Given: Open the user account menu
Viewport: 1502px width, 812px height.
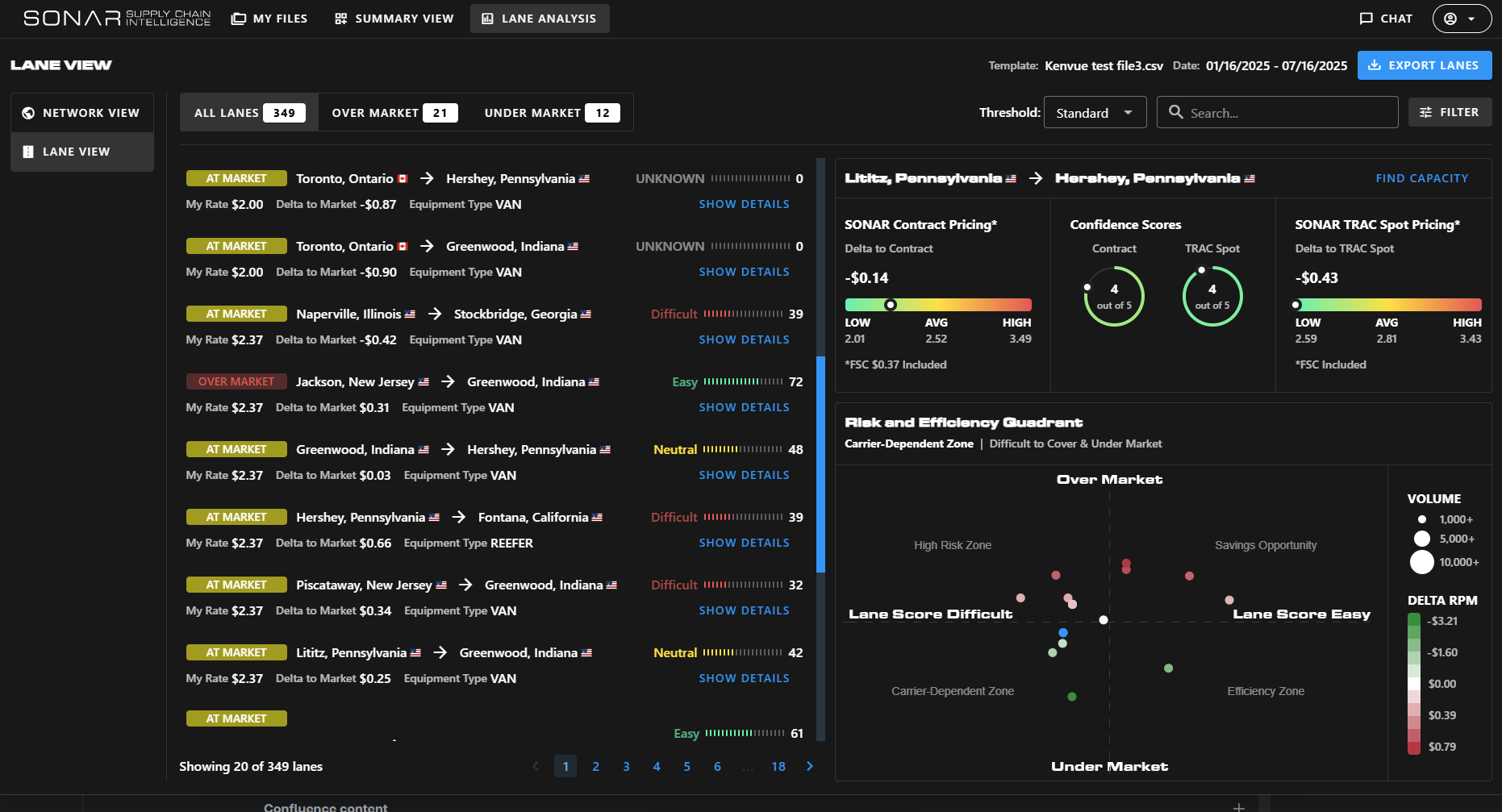Looking at the screenshot, I should point(1461,19).
